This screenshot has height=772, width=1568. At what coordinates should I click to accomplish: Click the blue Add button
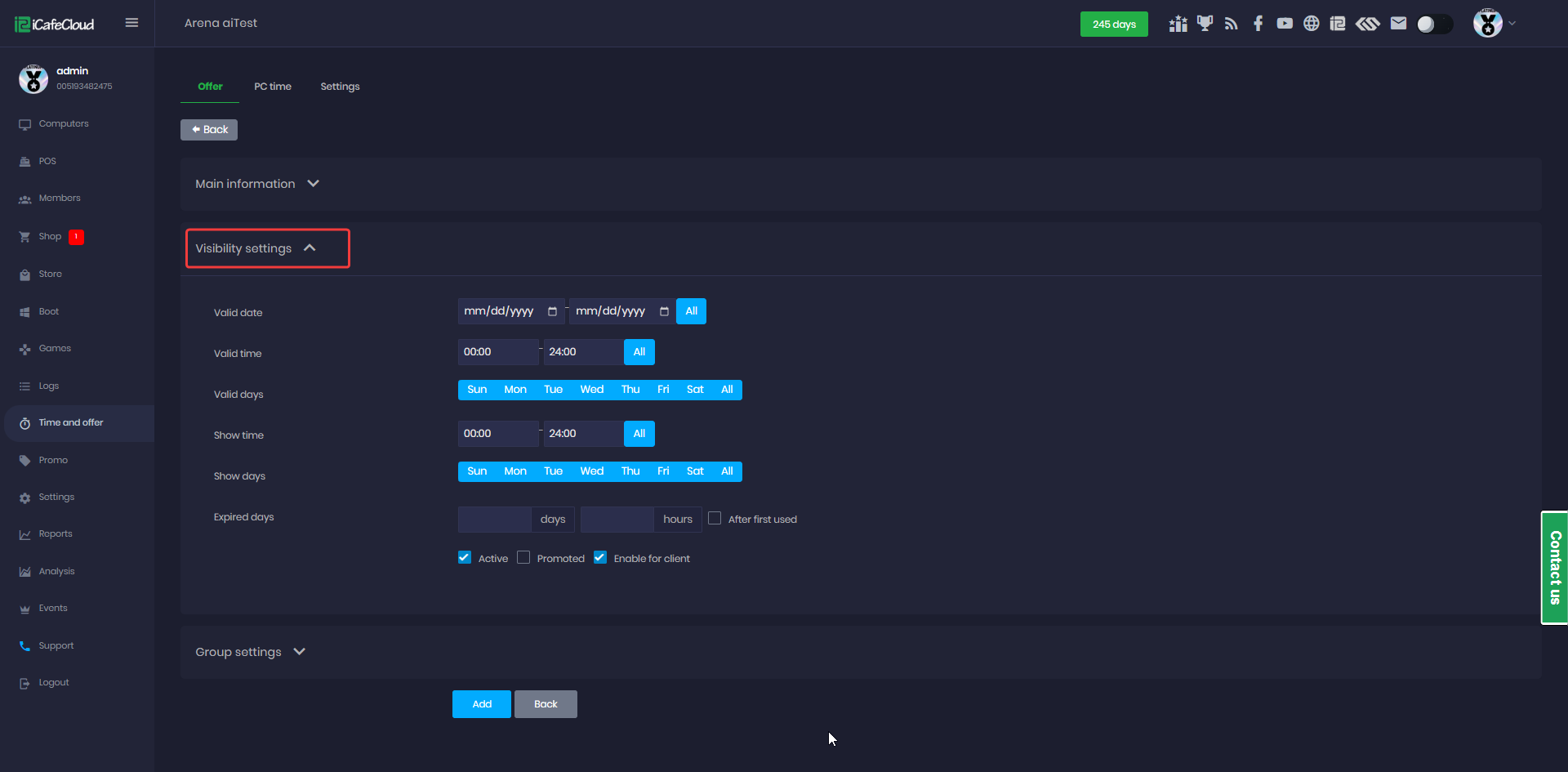482,704
